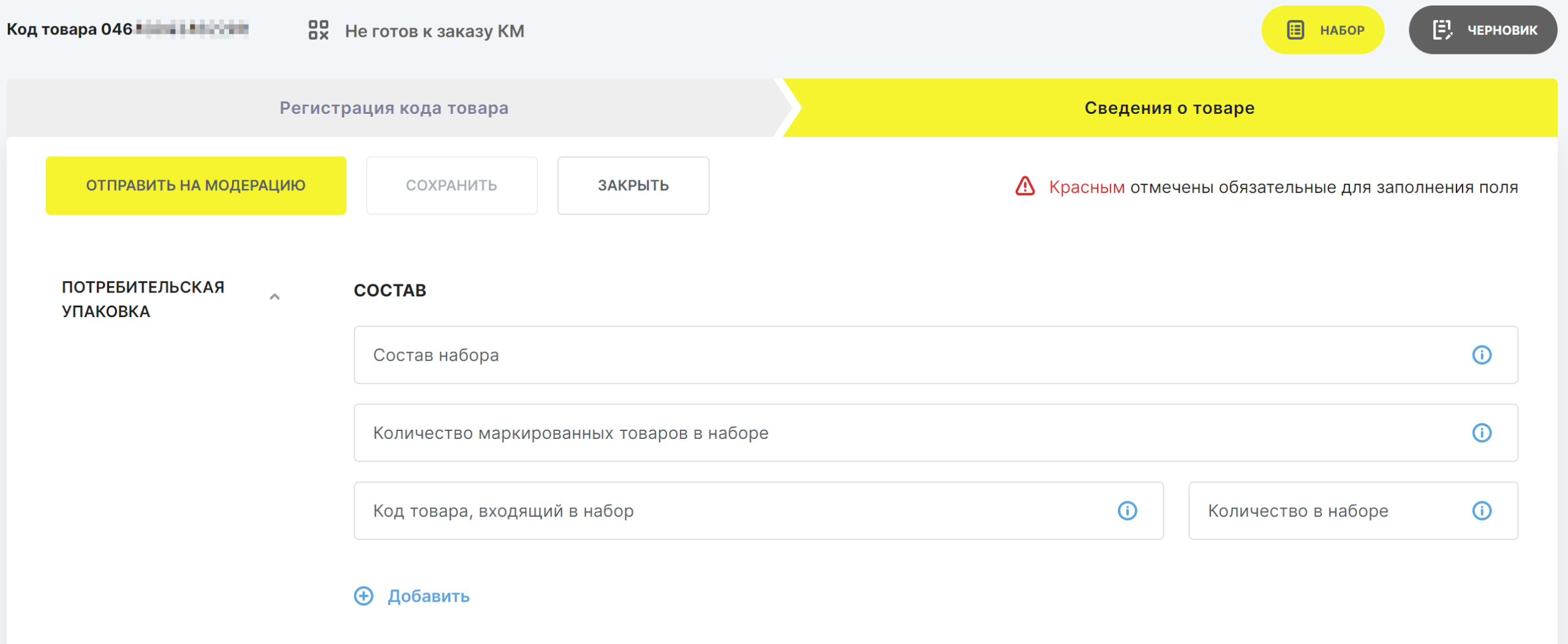
Task: Click the list icon in the НАБОР button
Action: 1295,30
